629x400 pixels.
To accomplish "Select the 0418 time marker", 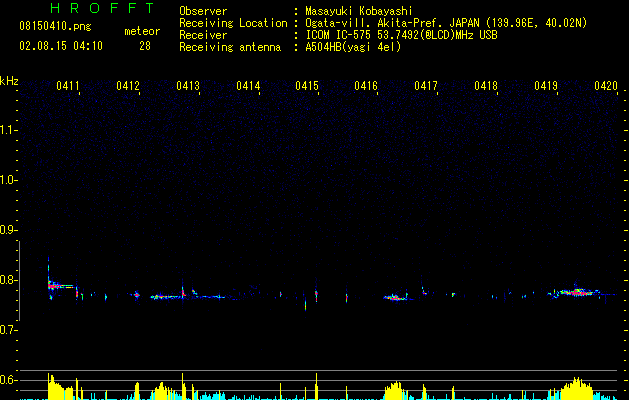I will coord(486,86).
